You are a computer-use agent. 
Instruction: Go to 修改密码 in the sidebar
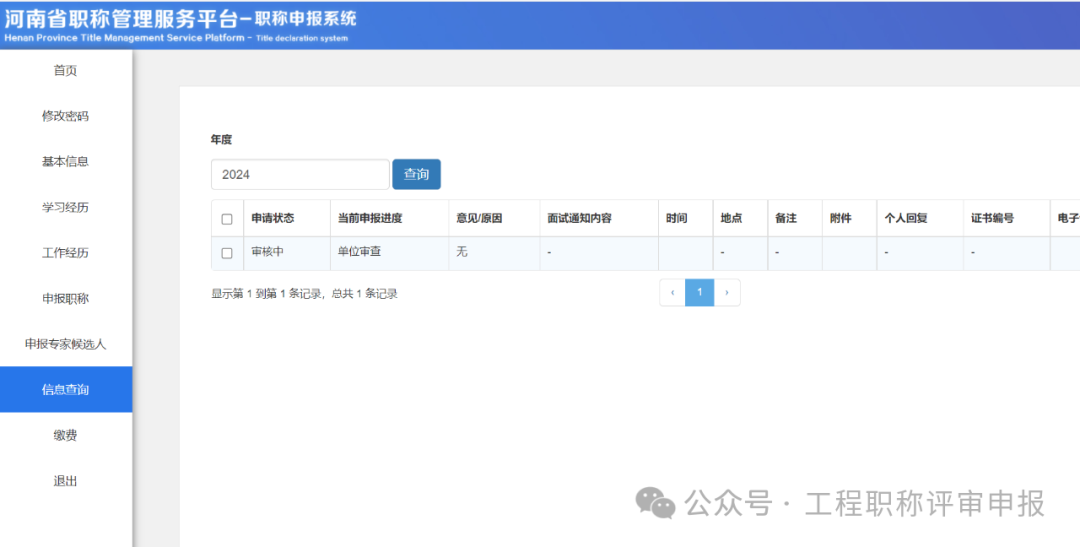(x=65, y=116)
